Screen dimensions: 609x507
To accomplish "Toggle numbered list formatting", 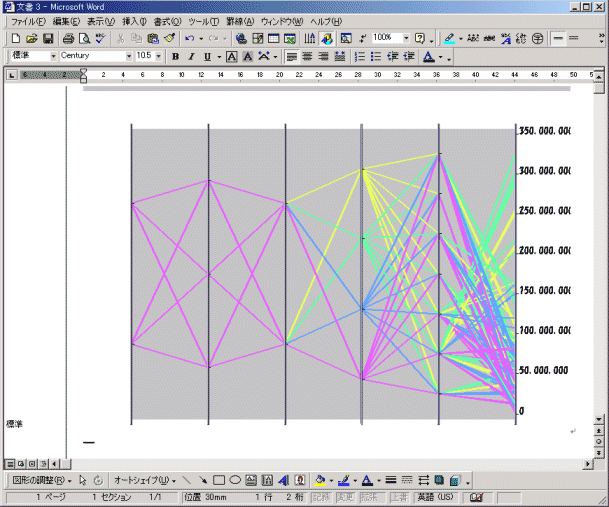I will point(360,57).
